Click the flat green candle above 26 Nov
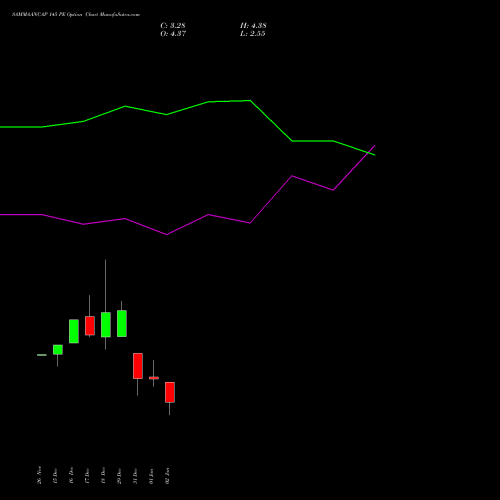Screen dimensions: 500x500 tap(42, 355)
